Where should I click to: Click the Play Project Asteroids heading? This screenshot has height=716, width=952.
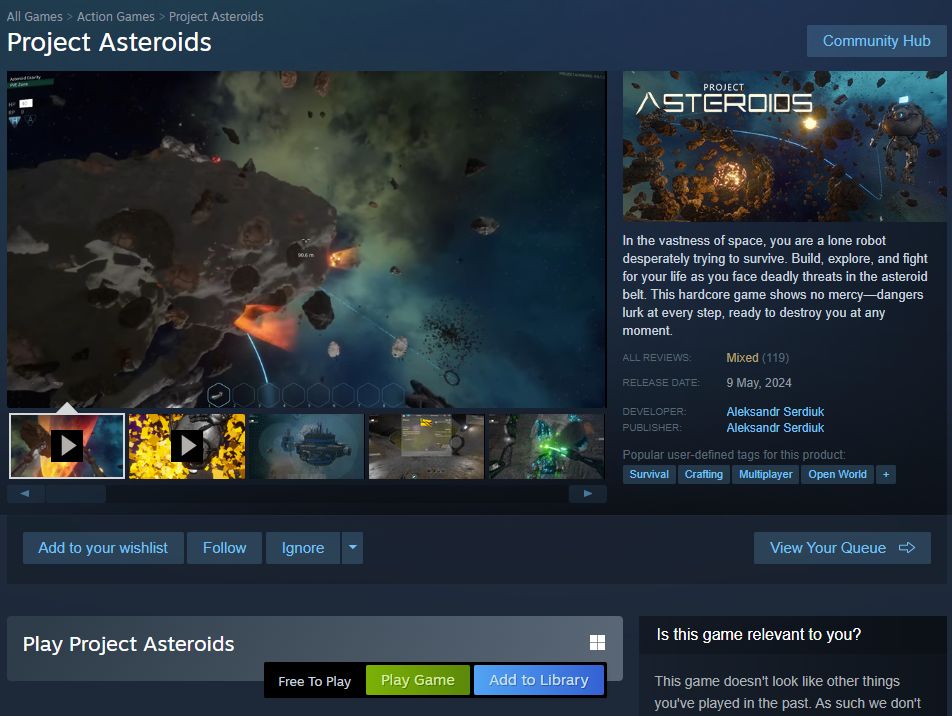point(128,644)
